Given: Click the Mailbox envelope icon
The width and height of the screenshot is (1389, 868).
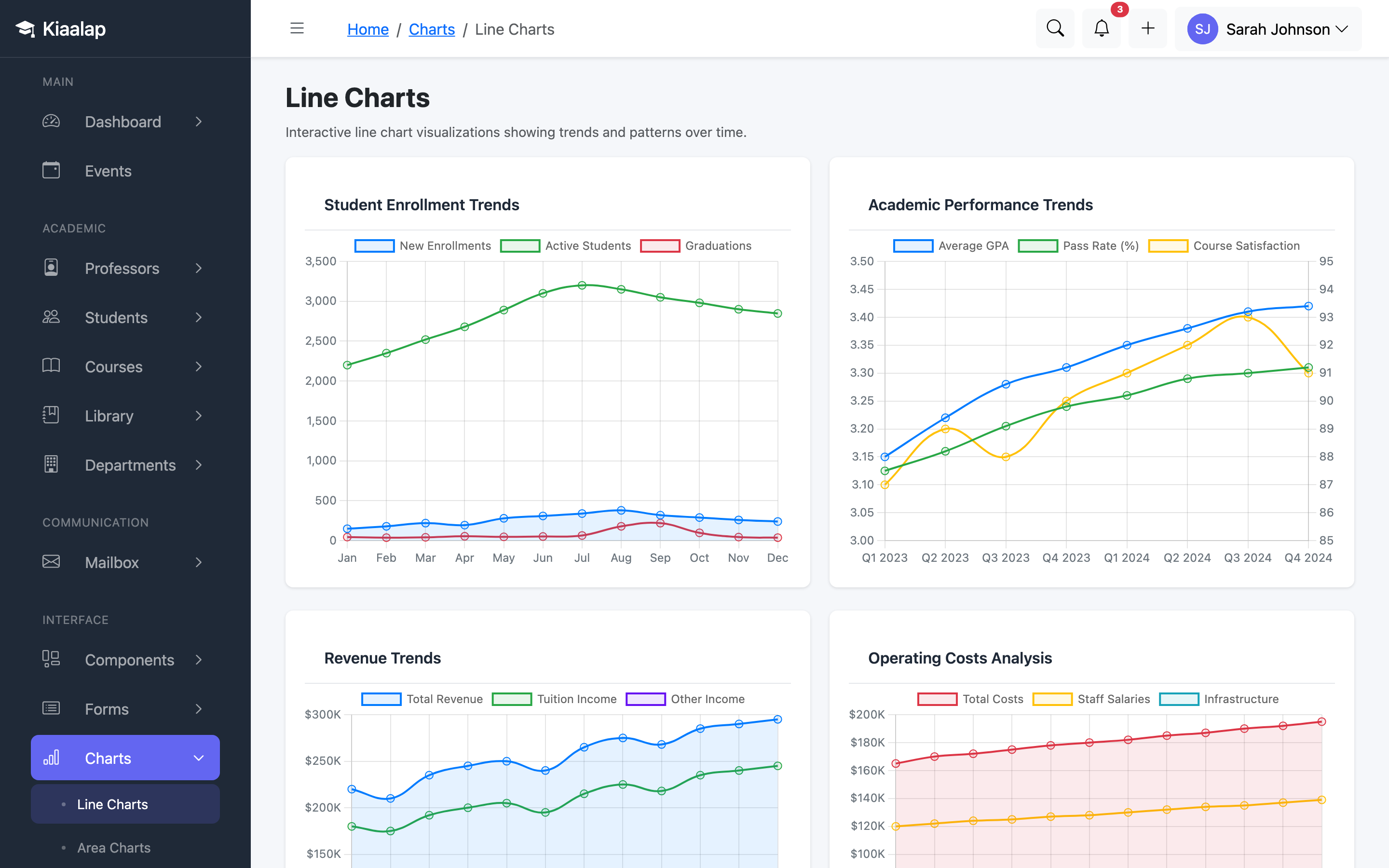Looking at the screenshot, I should (51, 561).
